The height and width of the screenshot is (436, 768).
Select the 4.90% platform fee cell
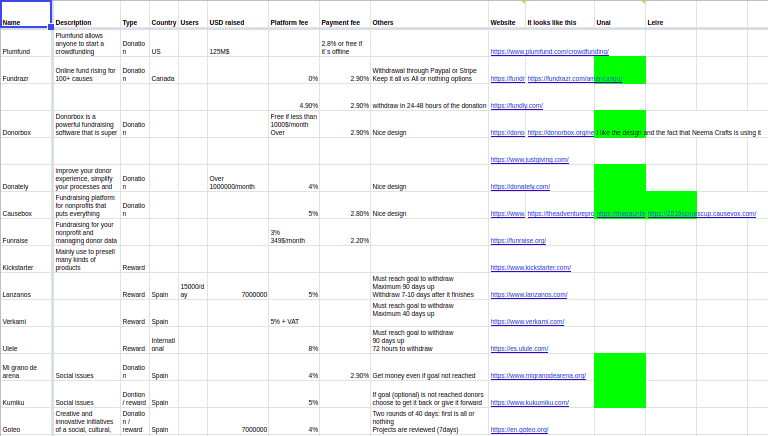tap(294, 97)
